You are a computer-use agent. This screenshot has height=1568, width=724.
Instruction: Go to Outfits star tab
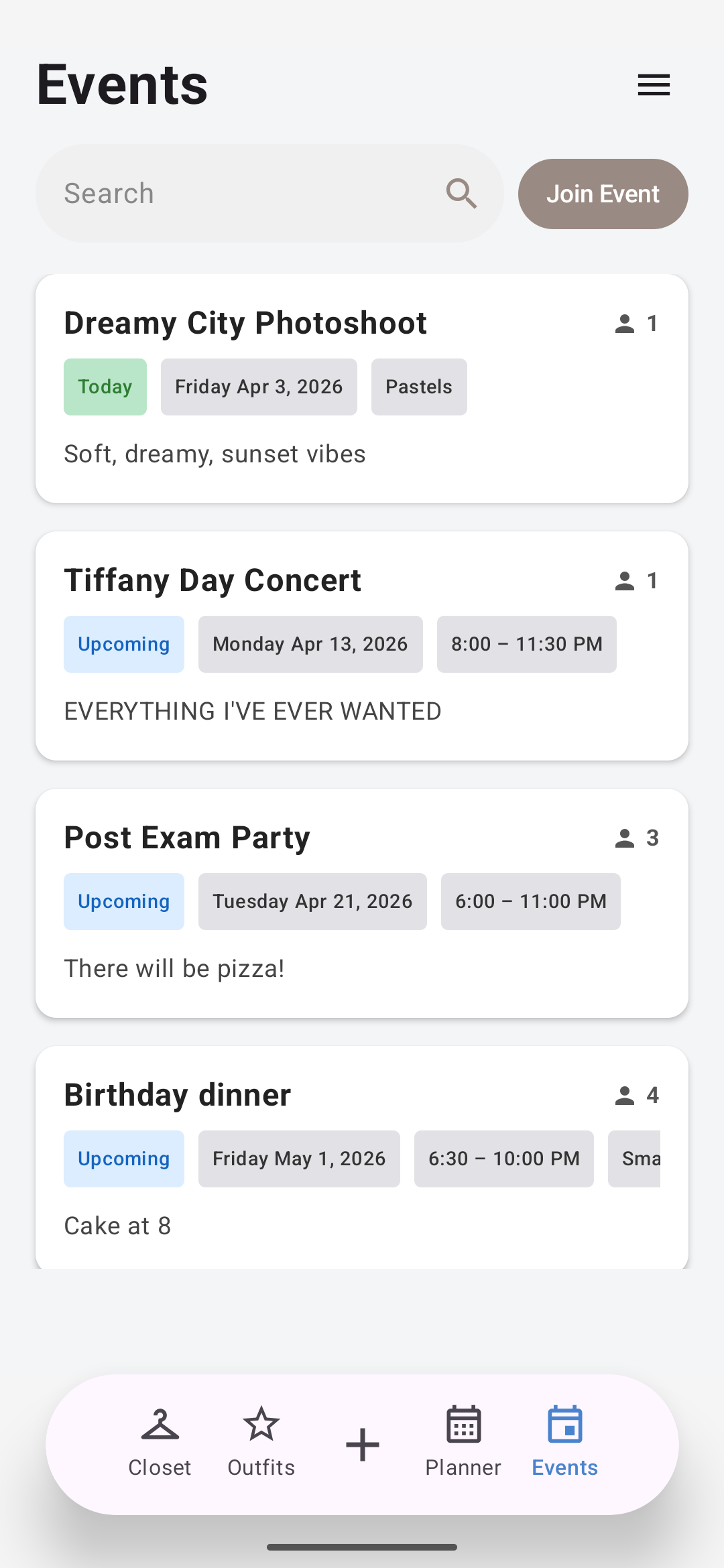click(x=261, y=1441)
